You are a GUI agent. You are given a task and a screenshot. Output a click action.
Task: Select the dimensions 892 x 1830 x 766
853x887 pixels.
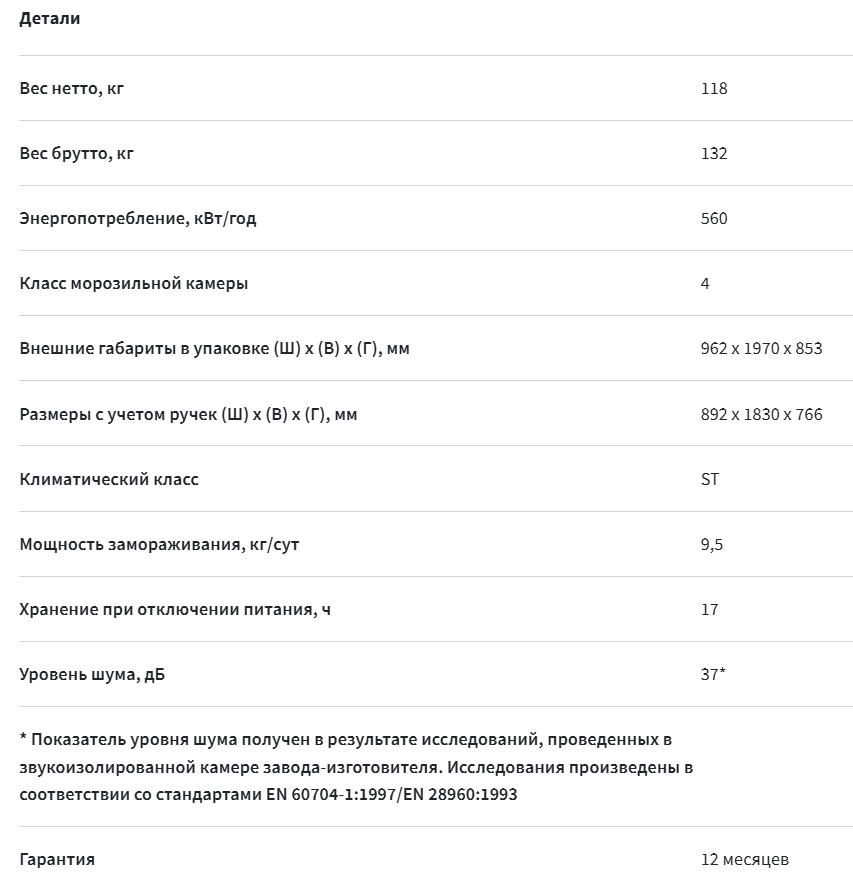coord(761,415)
